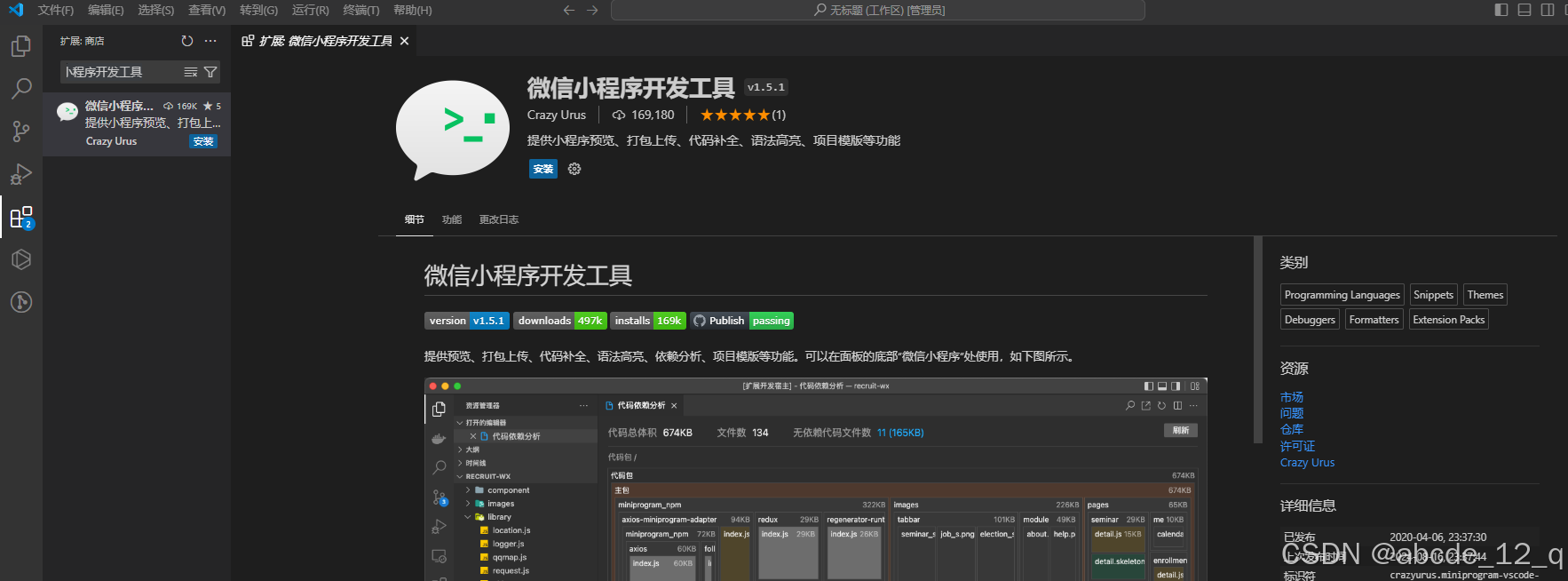Open the 查看(V) menu
This screenshot has width=1568, height=581.
point(207,10)
